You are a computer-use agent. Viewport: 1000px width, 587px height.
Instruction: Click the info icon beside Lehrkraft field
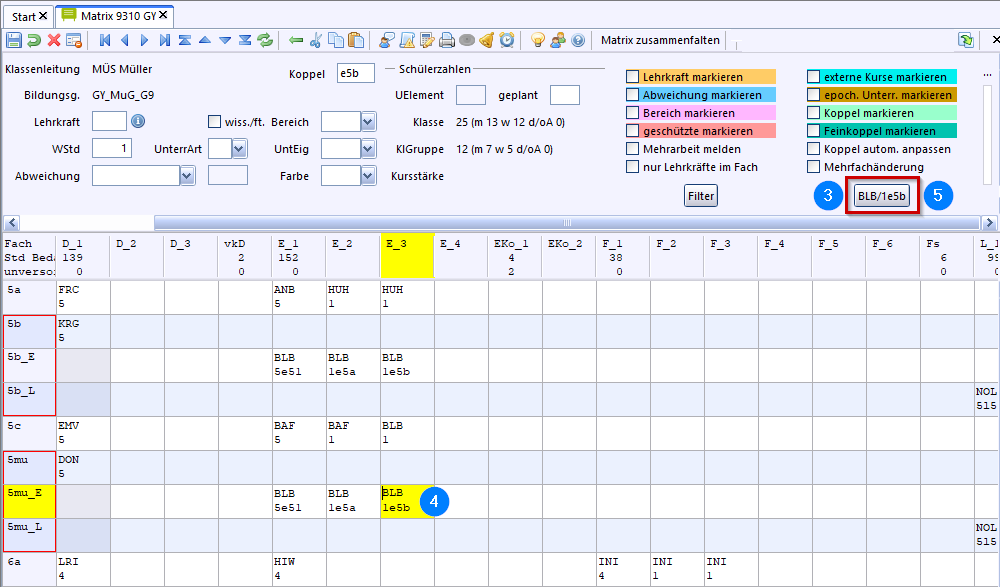[x=138, y=121]
